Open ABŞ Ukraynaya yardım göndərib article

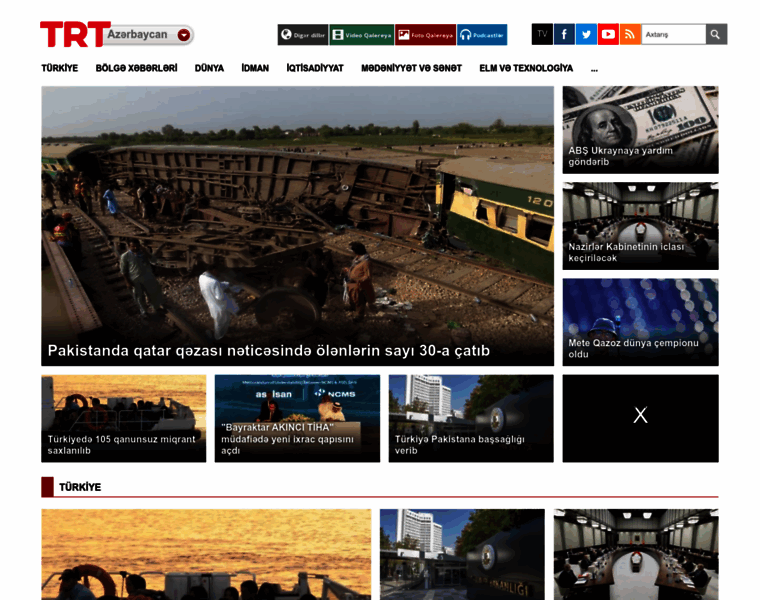pyautogui.click(x=640, y=130)
